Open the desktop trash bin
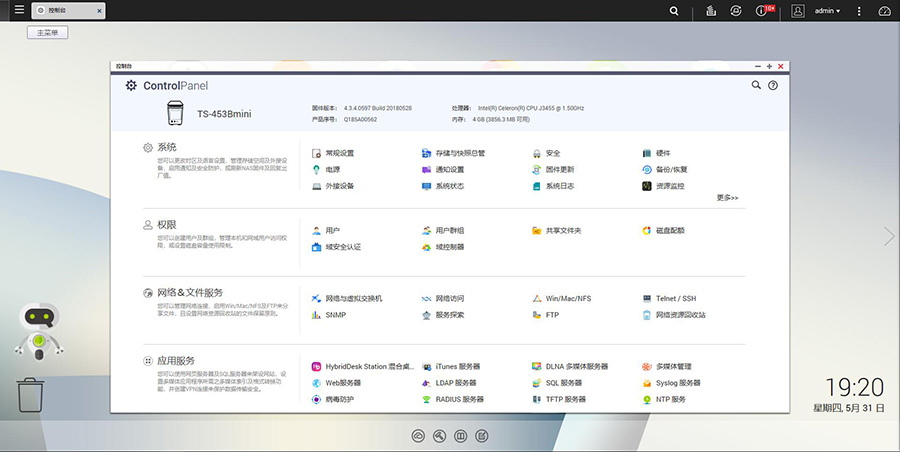The width and height of the screenshot is (900, 452). (31, 394)
